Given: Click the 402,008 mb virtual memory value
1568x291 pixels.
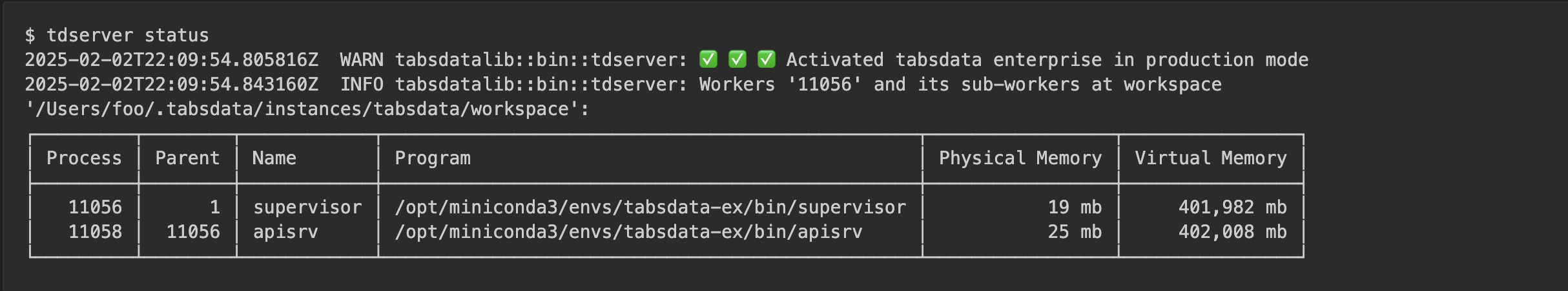Looking at the screenshot, I should (1232, 232).
